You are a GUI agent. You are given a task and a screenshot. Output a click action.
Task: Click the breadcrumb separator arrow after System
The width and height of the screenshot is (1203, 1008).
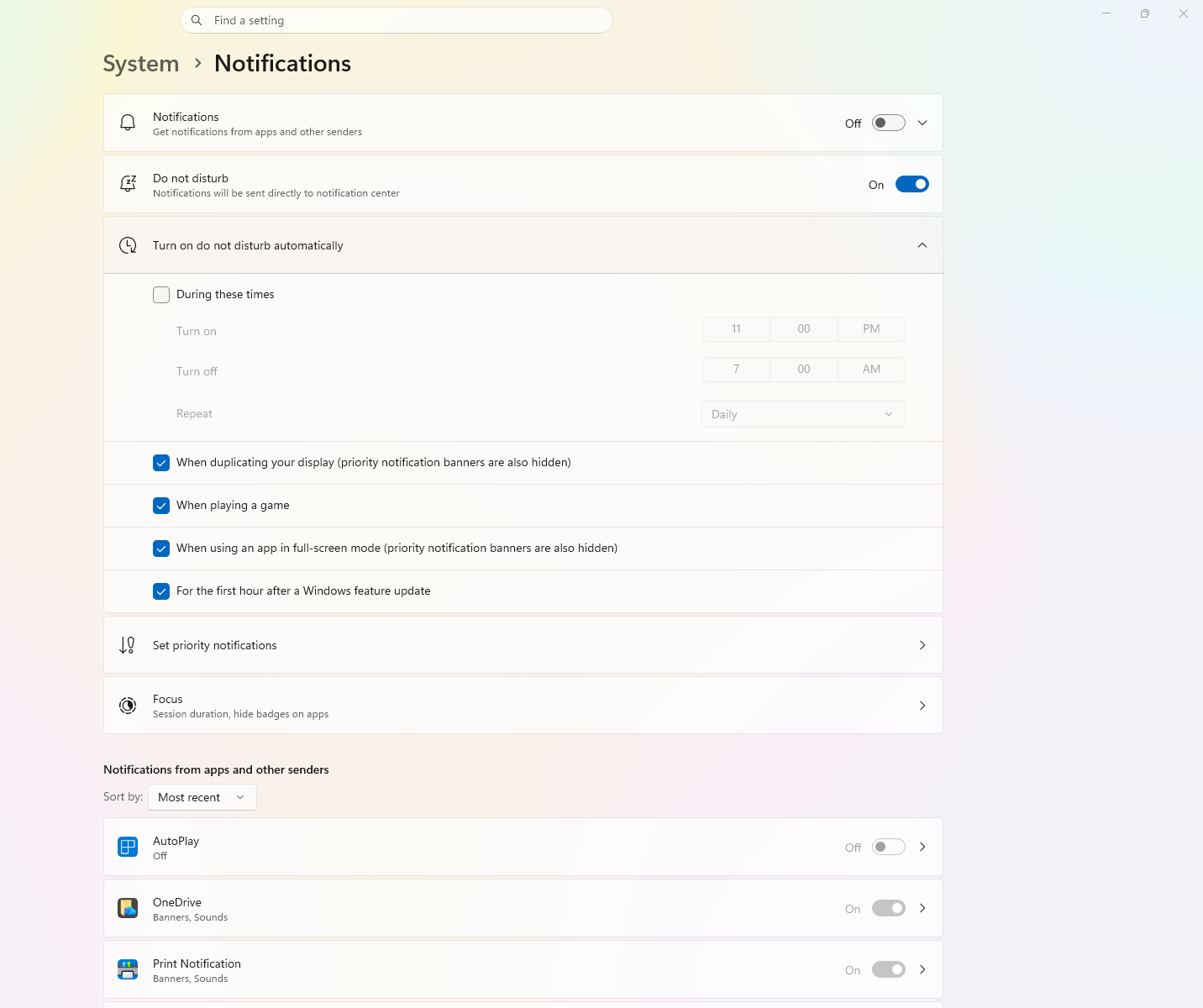click(198, 63)
